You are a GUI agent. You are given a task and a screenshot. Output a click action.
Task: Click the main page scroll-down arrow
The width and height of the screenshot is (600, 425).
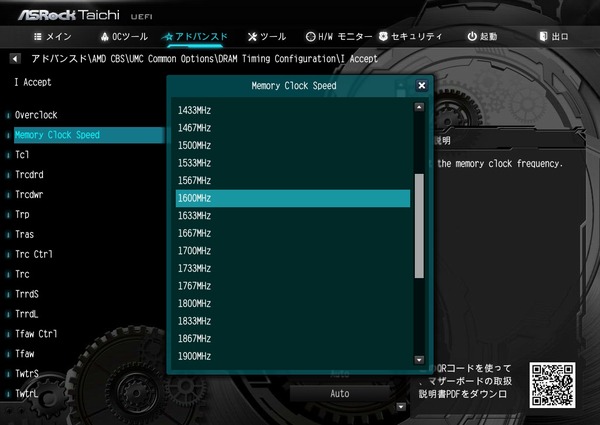tap(401, 407)
